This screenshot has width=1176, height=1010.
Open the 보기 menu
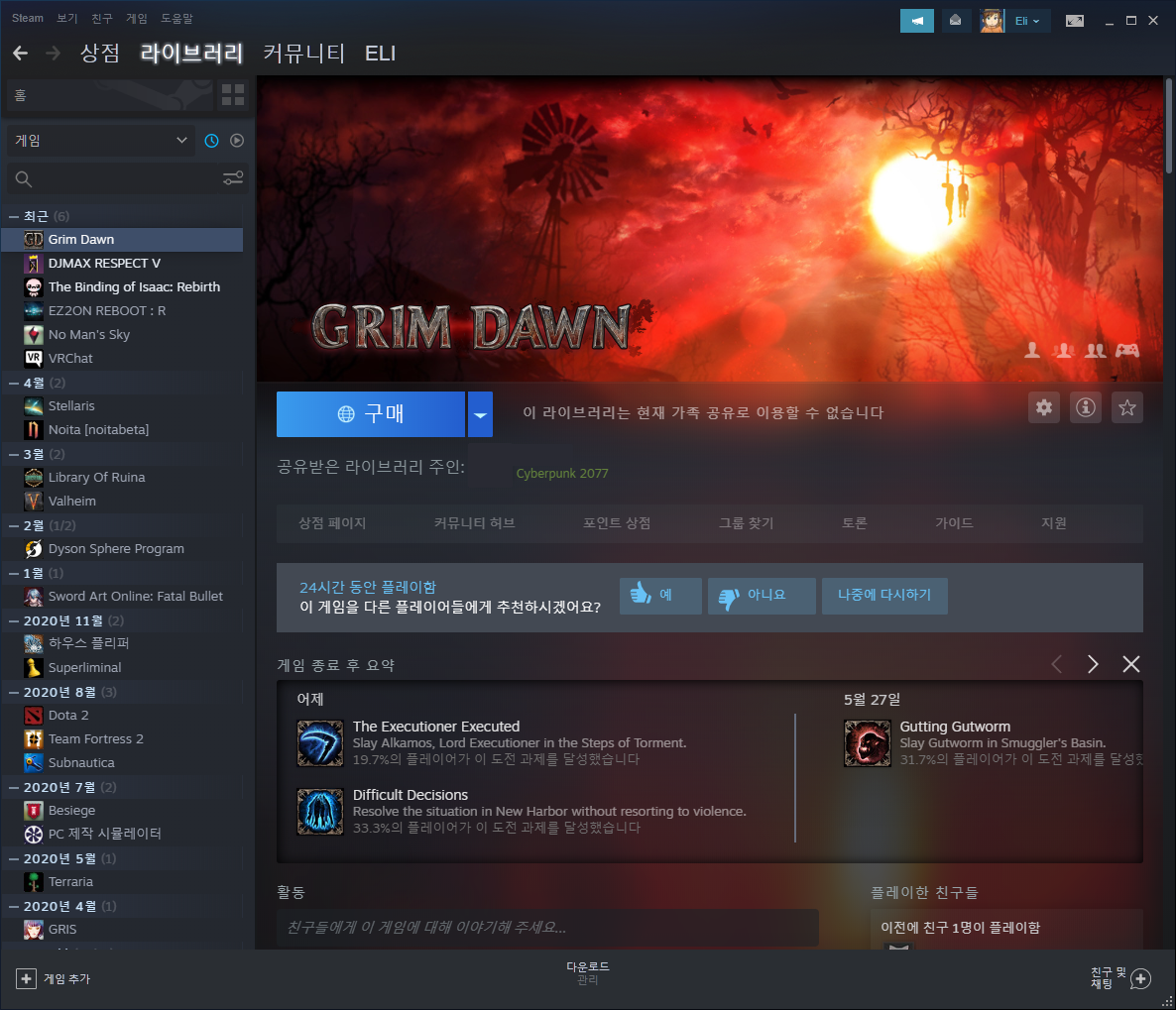click(x=67, y=18)
